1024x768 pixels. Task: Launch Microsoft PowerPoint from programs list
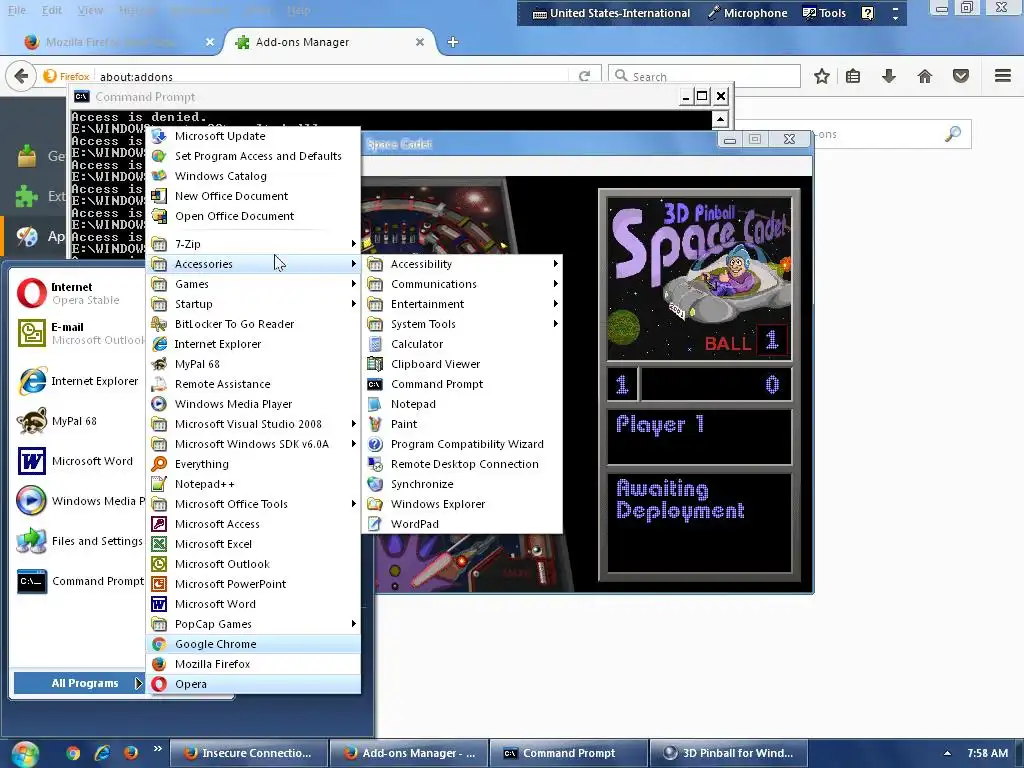click(253, 584)
